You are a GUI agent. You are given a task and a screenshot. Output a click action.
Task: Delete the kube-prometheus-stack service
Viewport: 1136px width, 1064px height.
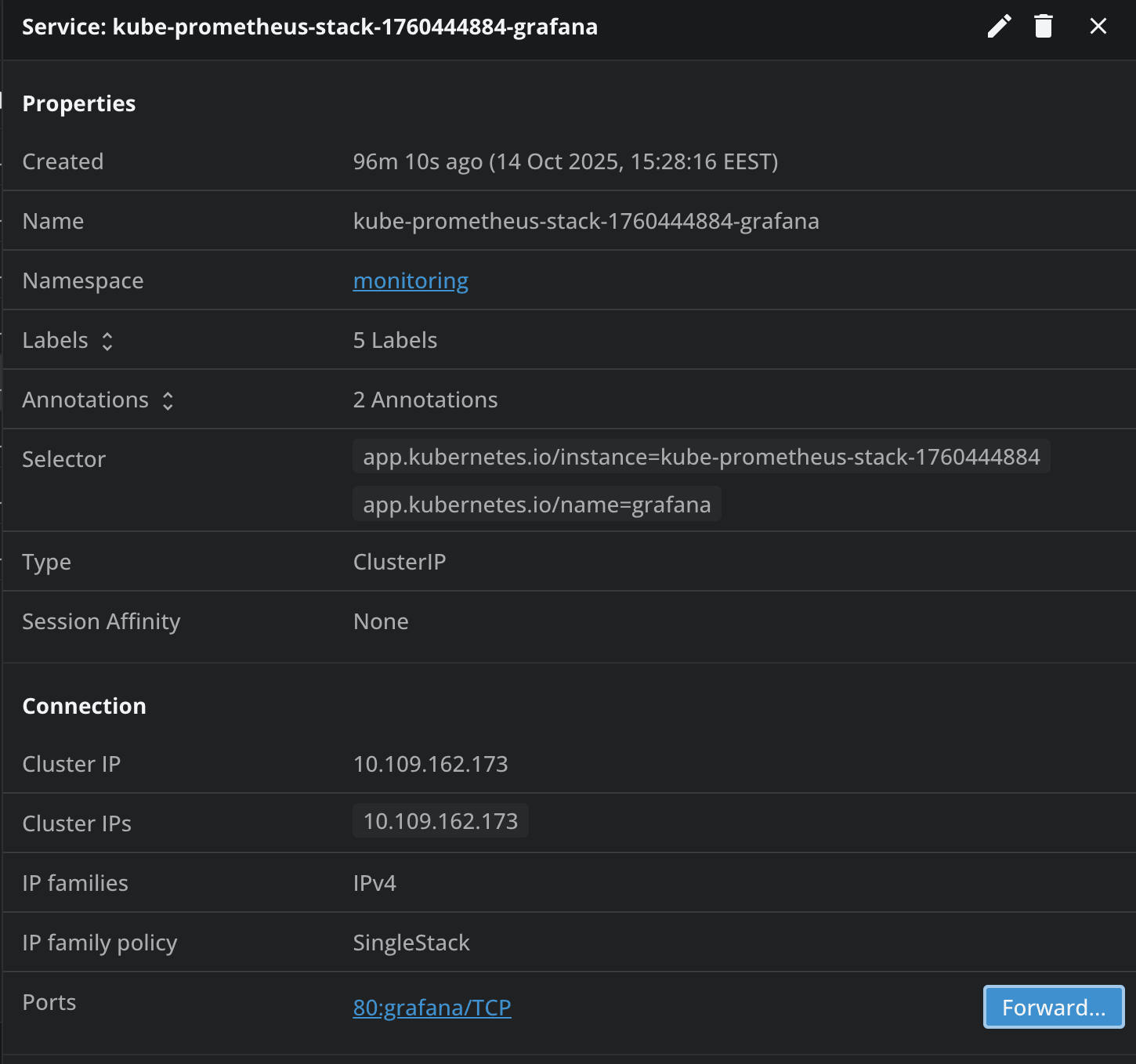pos(1043,26)
